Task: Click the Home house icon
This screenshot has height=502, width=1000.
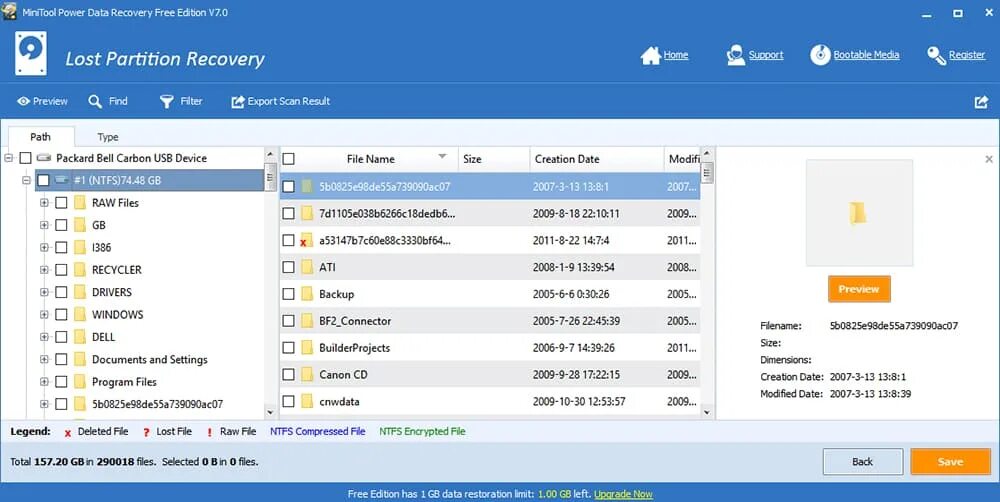Action: pos(650,55)
